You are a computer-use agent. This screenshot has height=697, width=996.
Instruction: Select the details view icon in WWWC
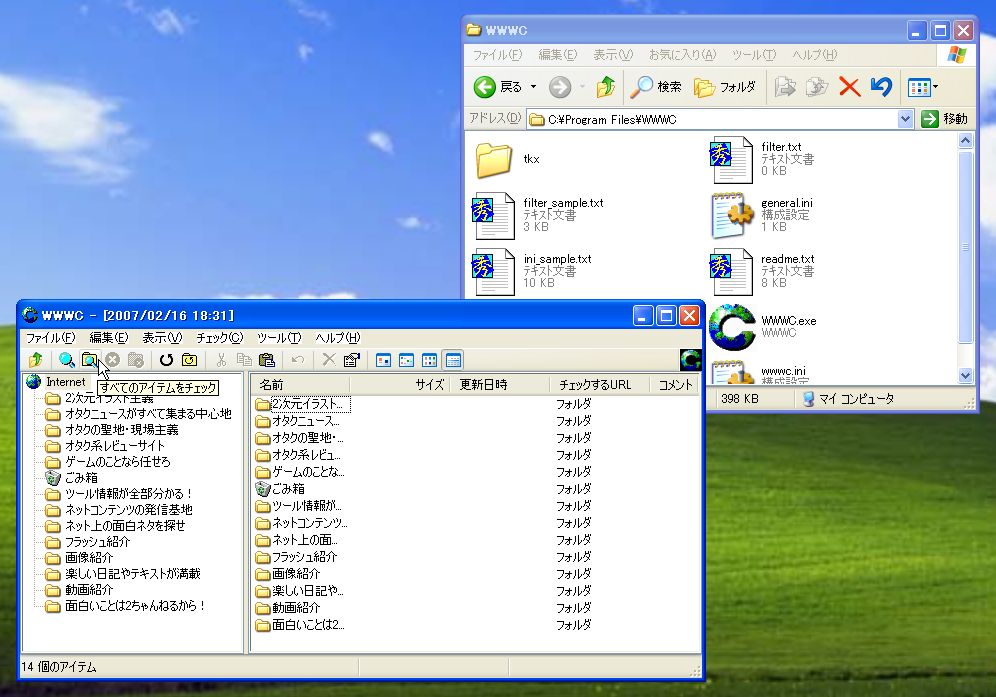pyautogui.click(x=454, y=360)
